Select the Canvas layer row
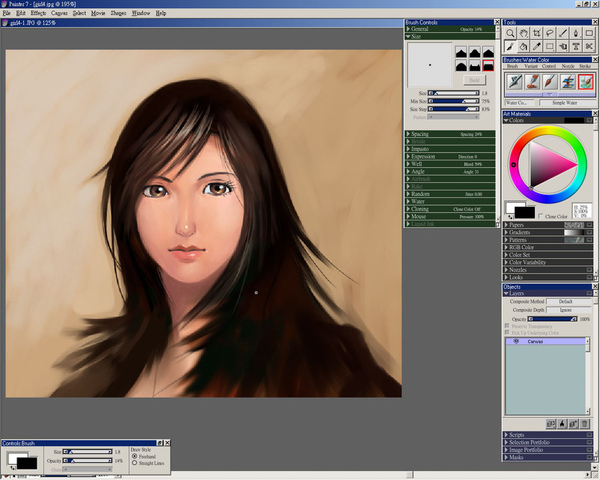600x480 pixels. pos(545,341)
